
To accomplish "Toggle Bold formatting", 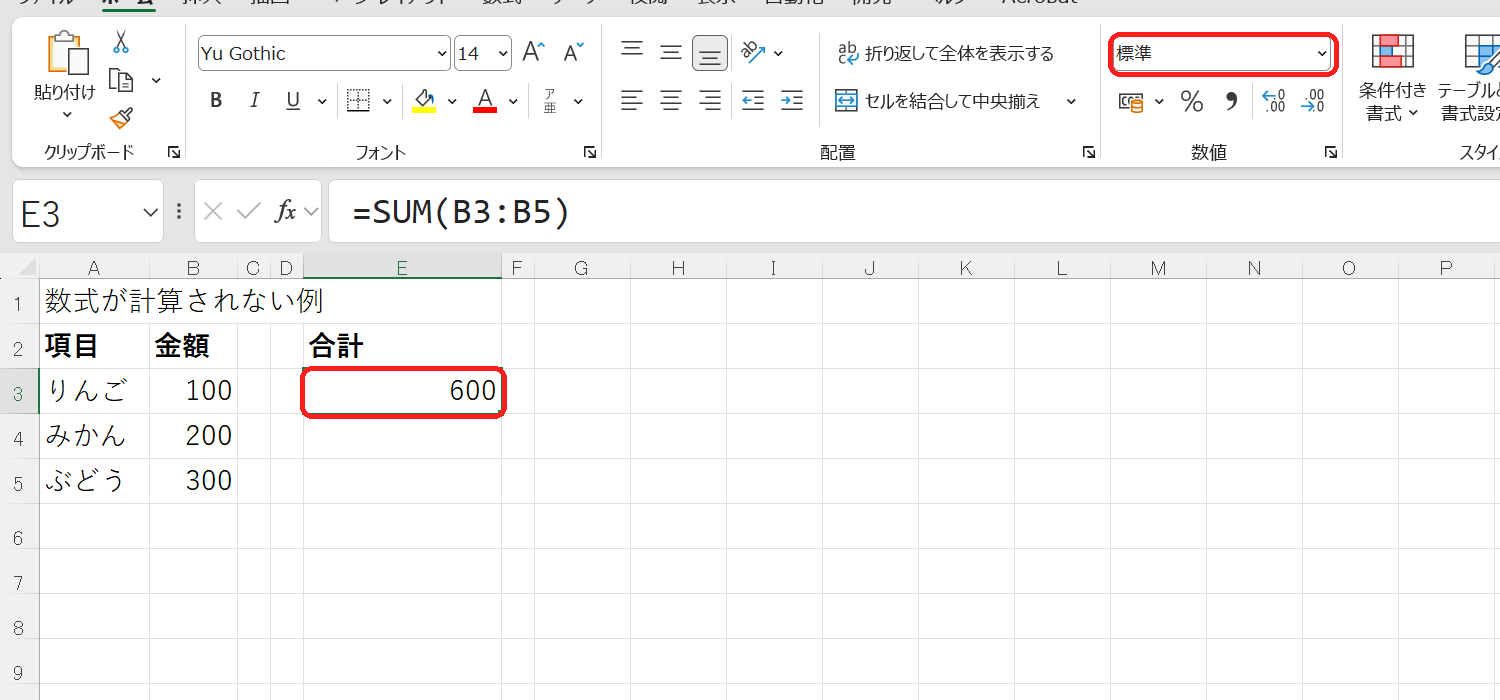I will point(216,100).
